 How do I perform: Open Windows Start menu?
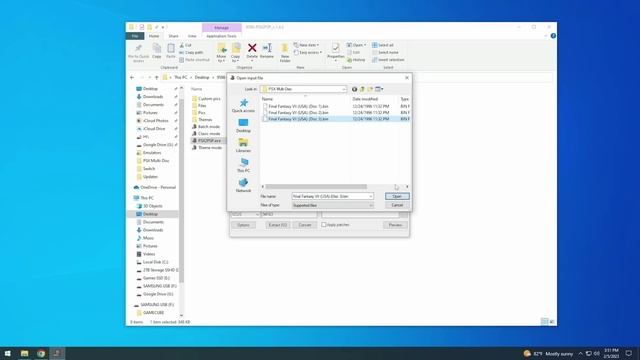(8, 353)
